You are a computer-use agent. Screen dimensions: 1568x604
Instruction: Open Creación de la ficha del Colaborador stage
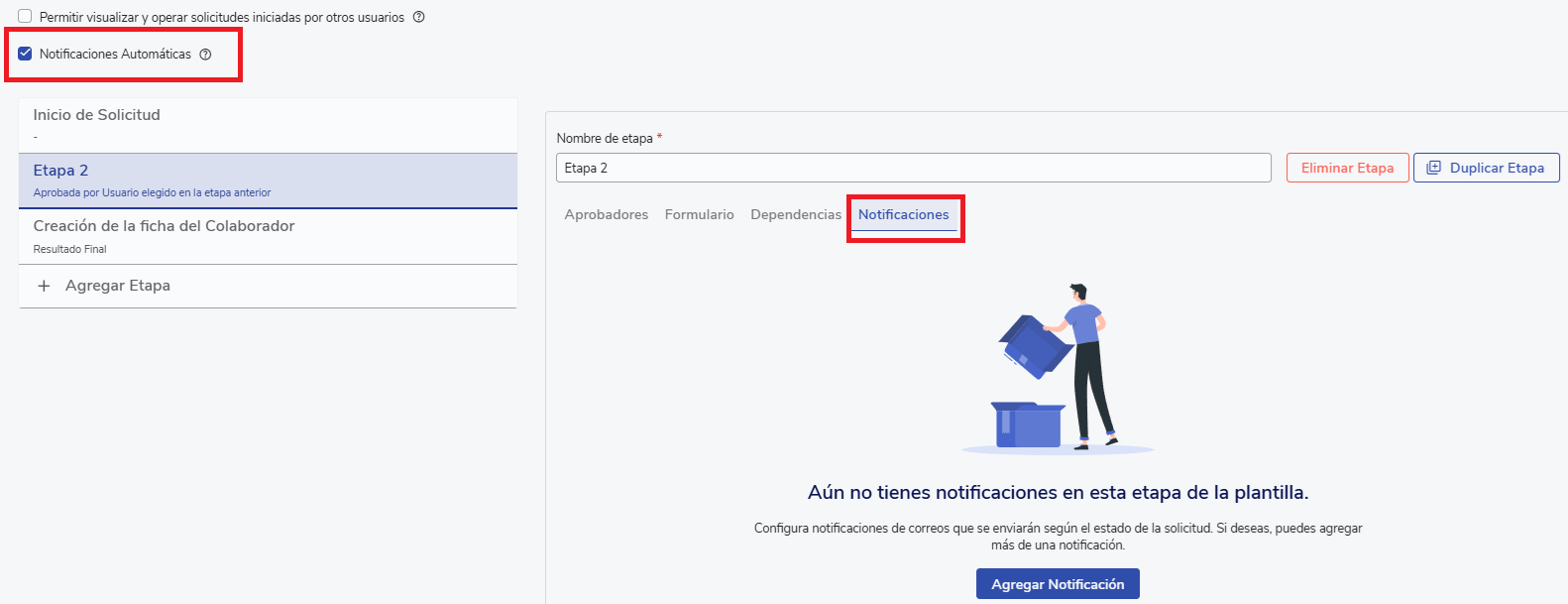tap(164, 226)
